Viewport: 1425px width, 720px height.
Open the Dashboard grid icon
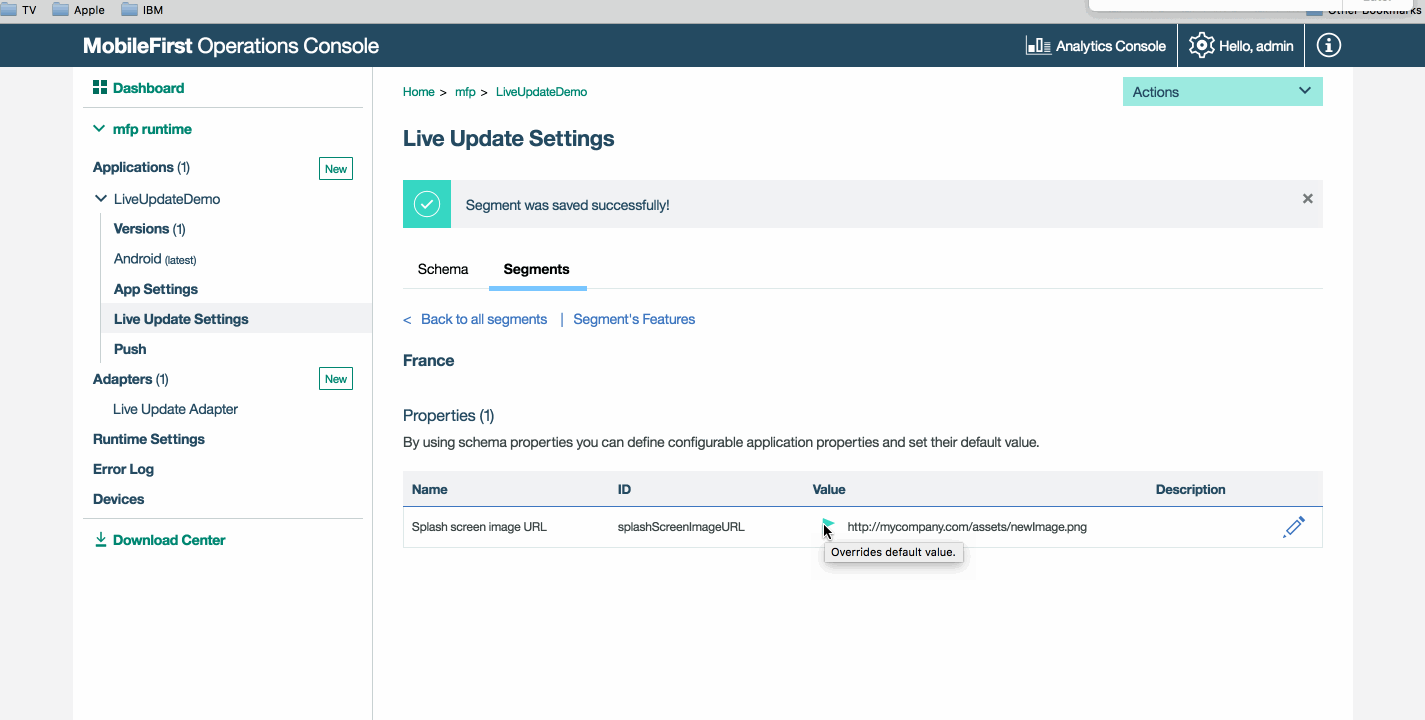[100, 88]
